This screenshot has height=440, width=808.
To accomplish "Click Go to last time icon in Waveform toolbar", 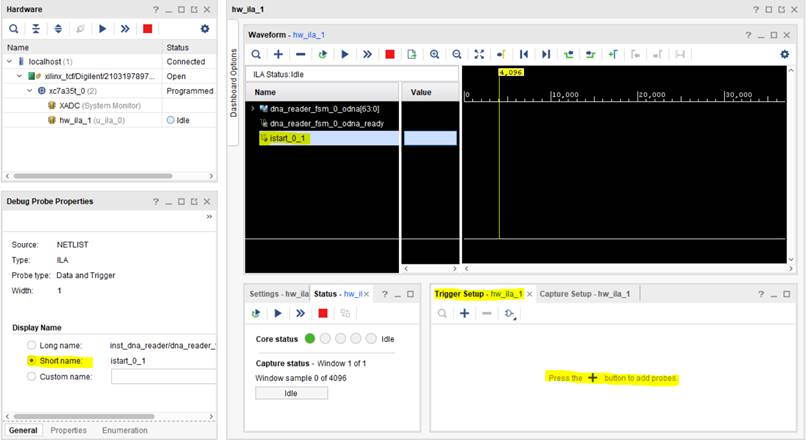I will click(545, 54).
